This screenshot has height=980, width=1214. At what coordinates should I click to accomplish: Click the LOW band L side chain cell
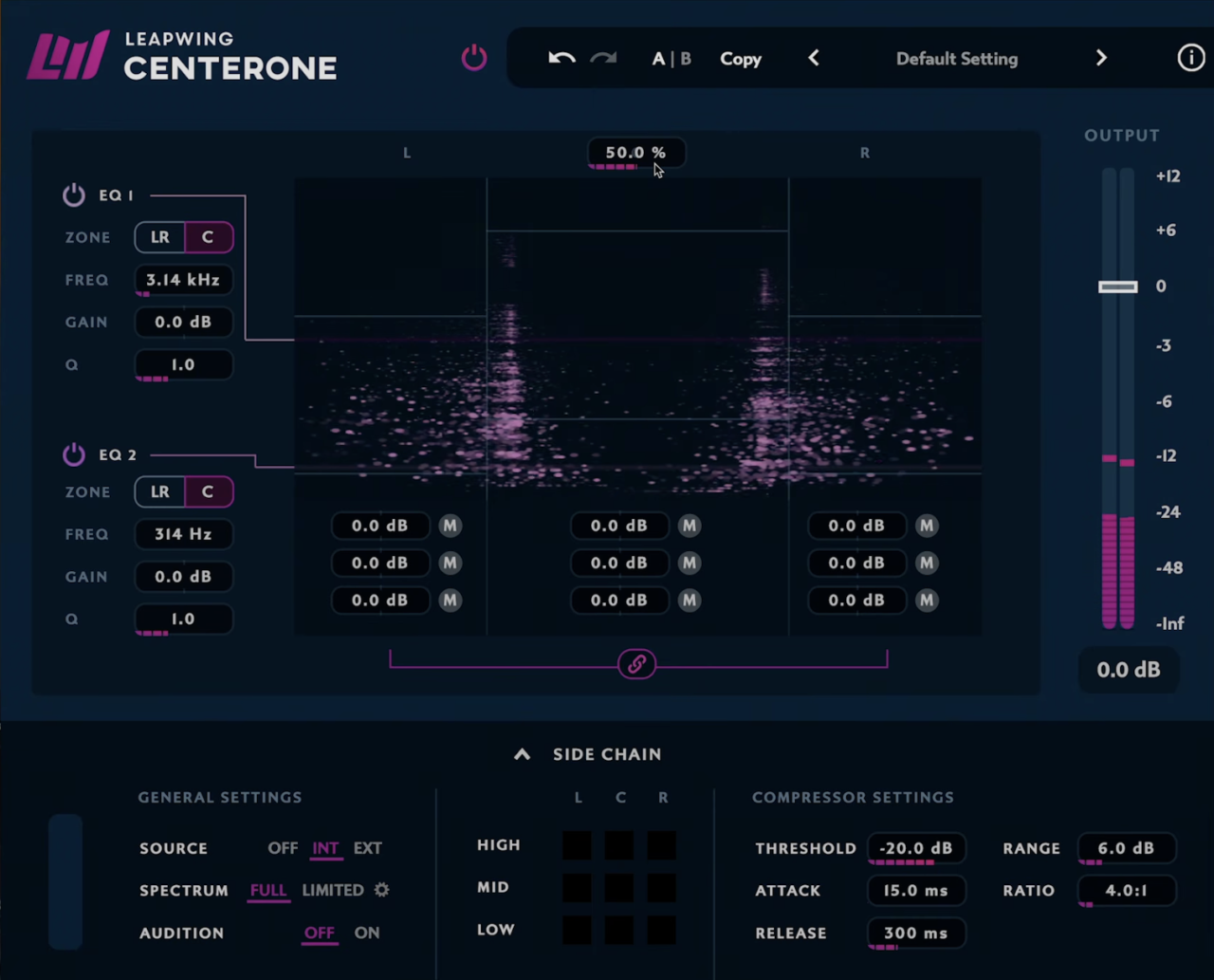point(577,930)
